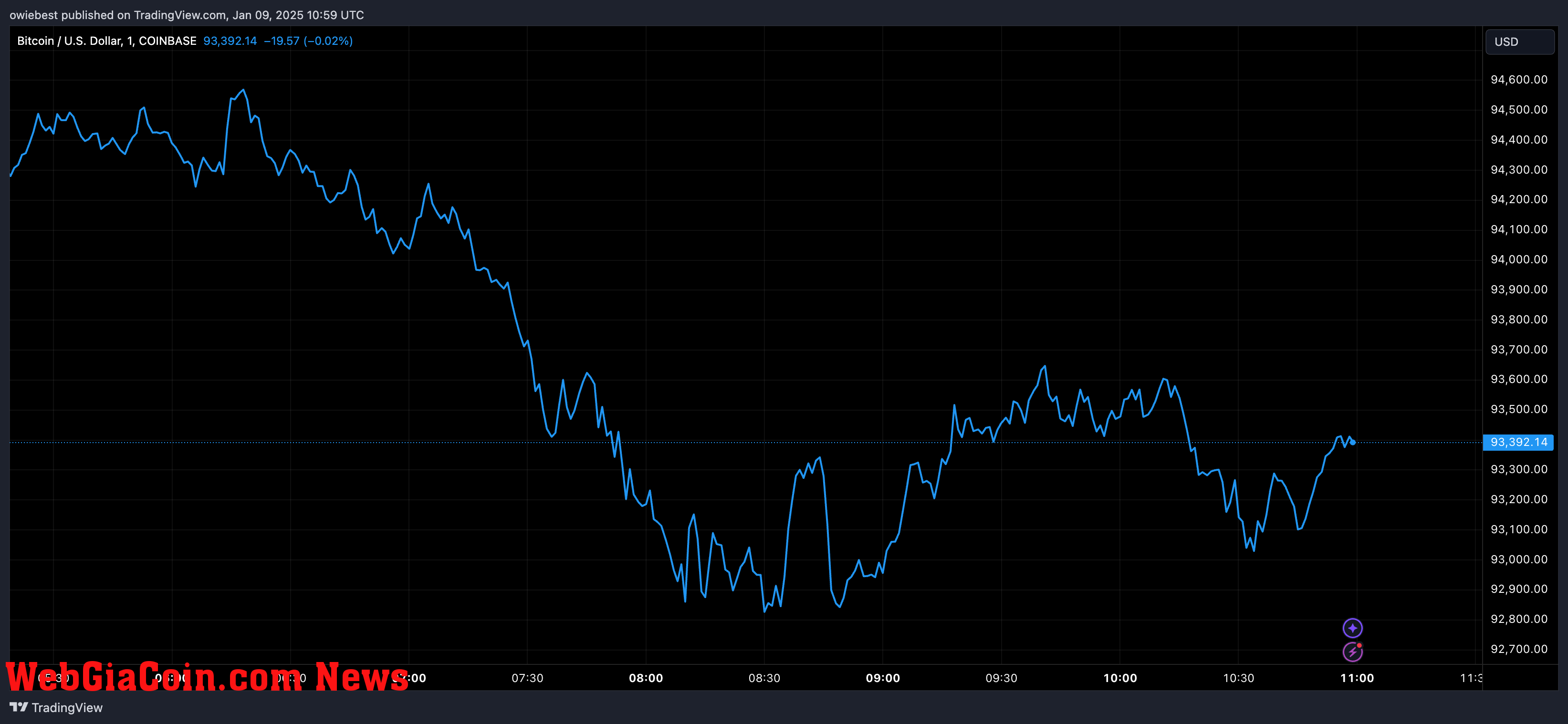
Task: Click the 11:00 time axis label
Action: click(x=1357, y=678)
